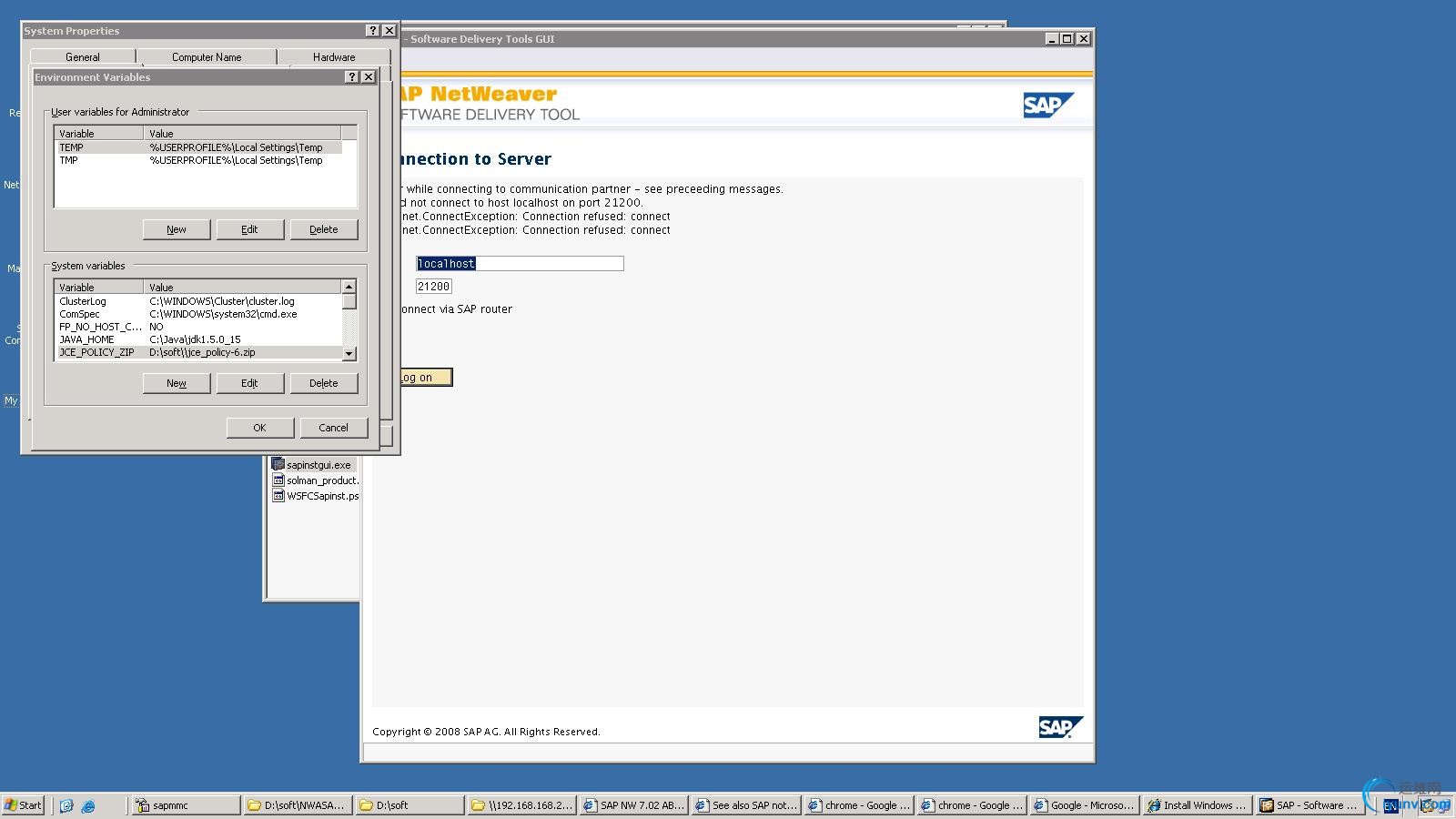1456x819 pixels.
Task: Select the JCE_POLICY_ZIP system variable
Action: (198, 352)
